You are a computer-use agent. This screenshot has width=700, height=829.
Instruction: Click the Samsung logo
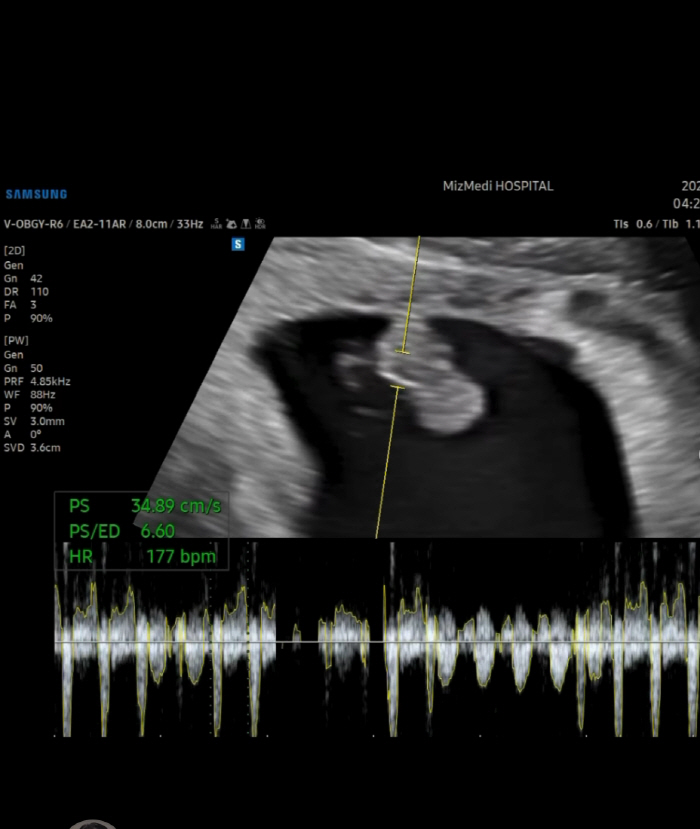[x=36, y=194]
